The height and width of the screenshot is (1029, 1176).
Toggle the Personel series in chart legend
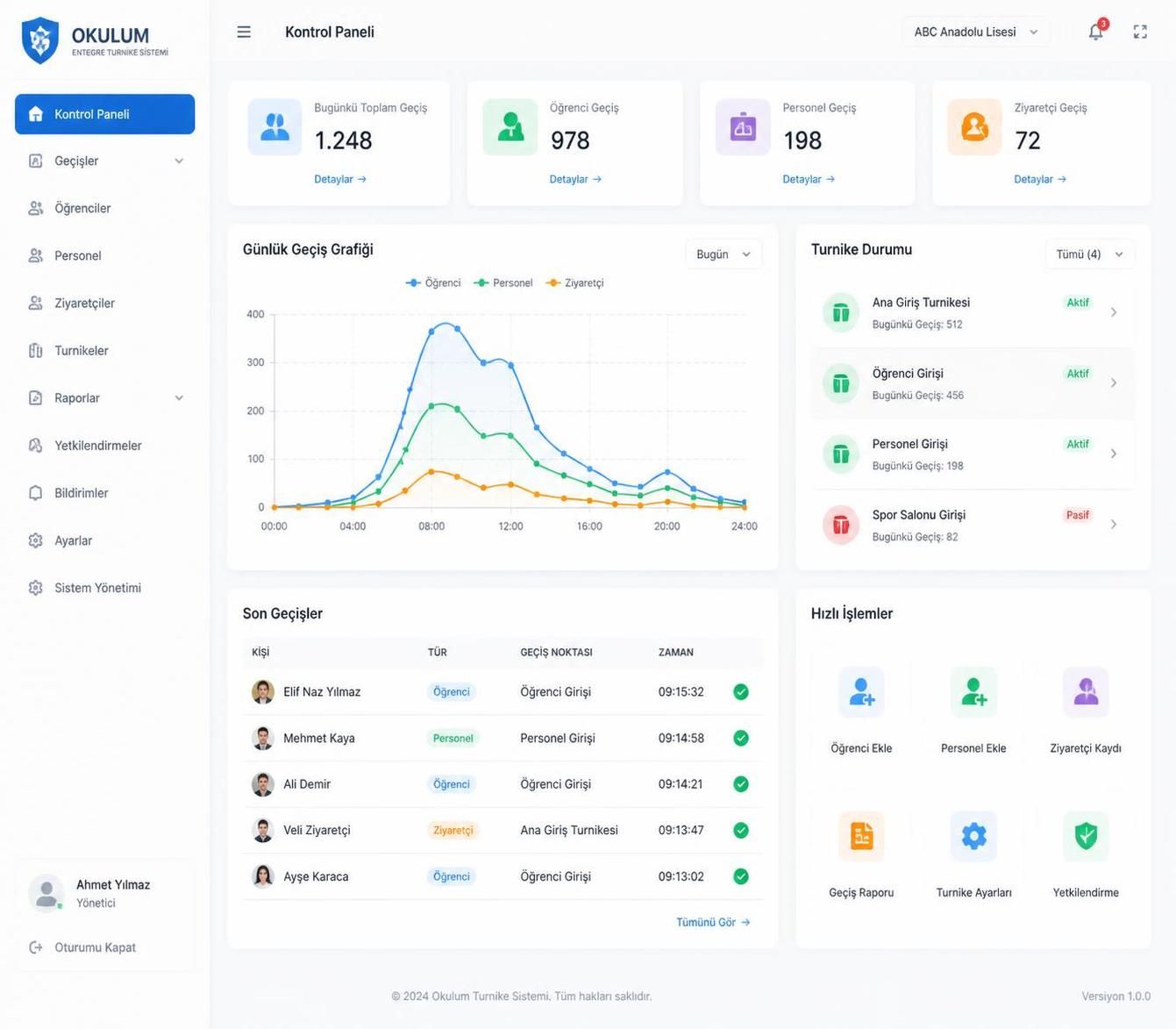pos(503,282)
